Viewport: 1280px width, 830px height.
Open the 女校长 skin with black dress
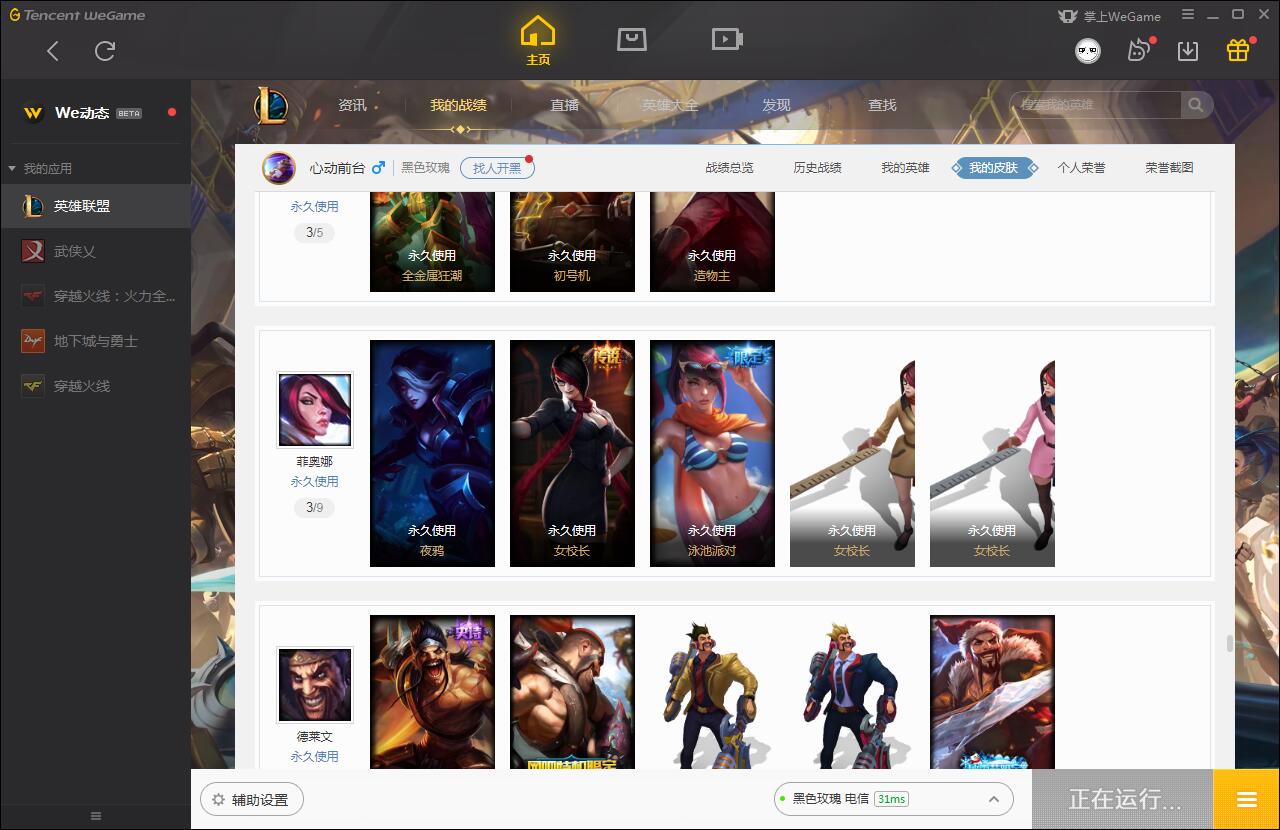[x=572, y=453]
